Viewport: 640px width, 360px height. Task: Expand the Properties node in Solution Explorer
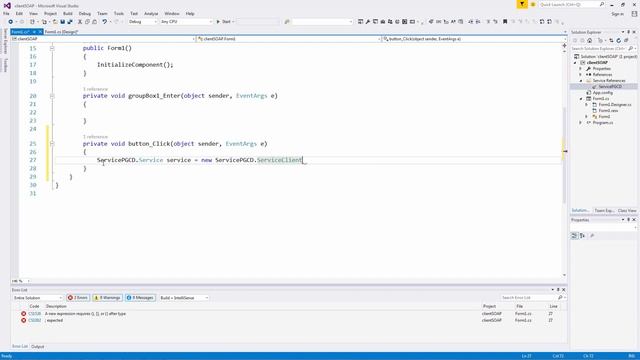581,69
